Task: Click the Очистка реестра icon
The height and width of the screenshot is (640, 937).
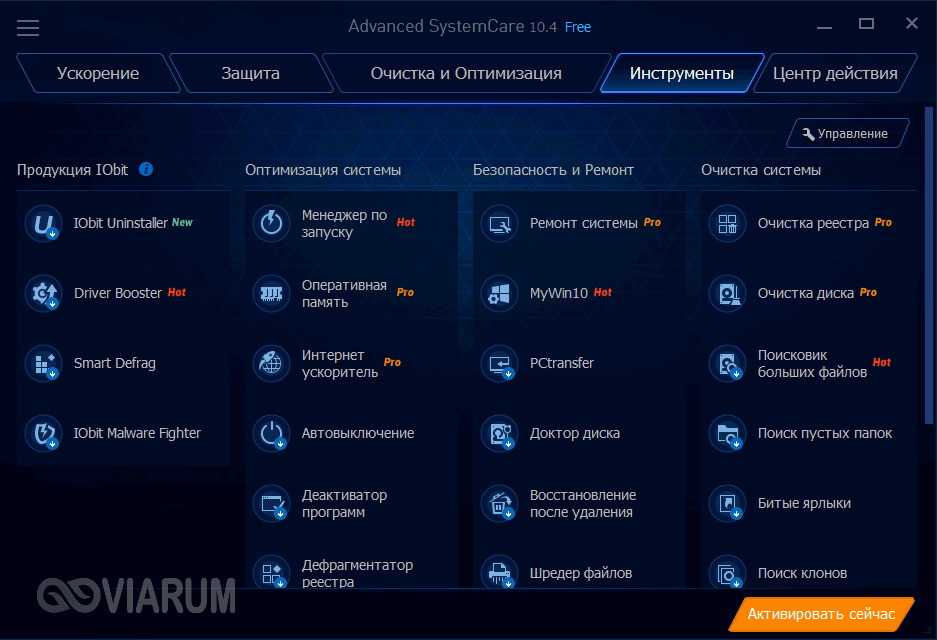Action: [727, 223]
